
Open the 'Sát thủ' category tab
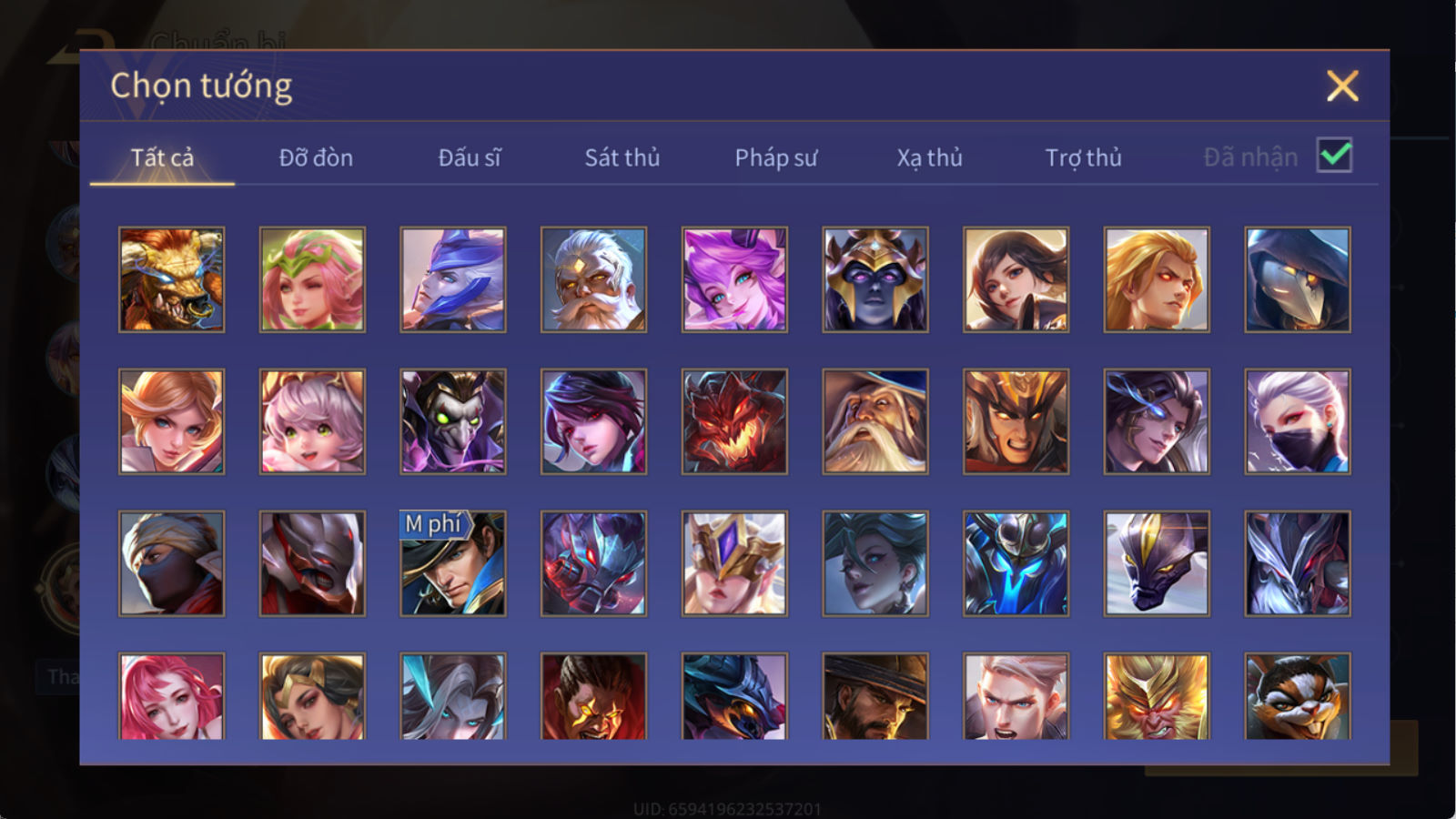tap(622, 157)
